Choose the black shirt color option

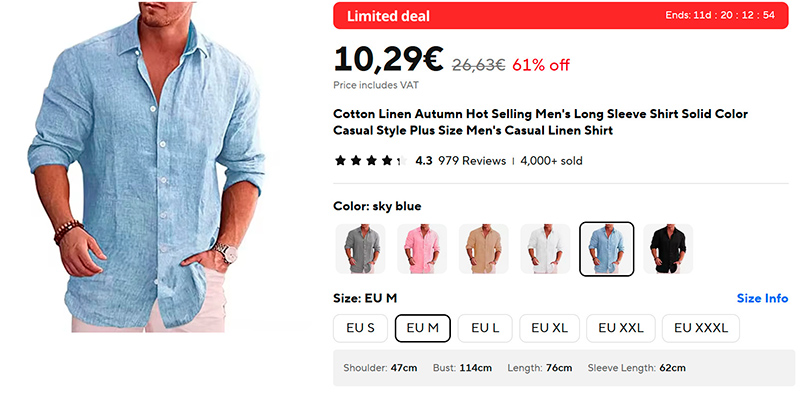click(x=668, y=249)
